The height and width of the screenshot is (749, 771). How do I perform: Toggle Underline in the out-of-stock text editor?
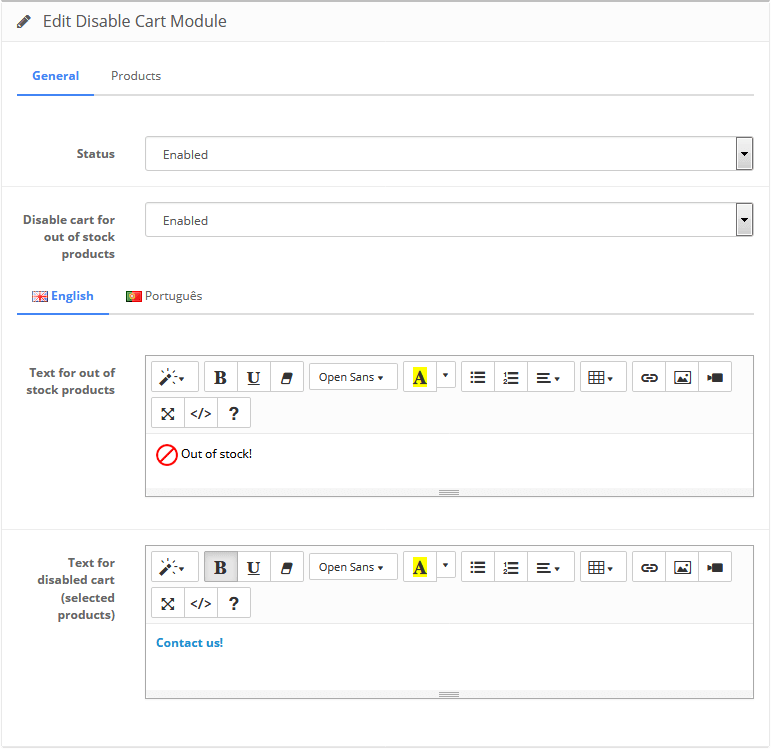tap(254, 378)
